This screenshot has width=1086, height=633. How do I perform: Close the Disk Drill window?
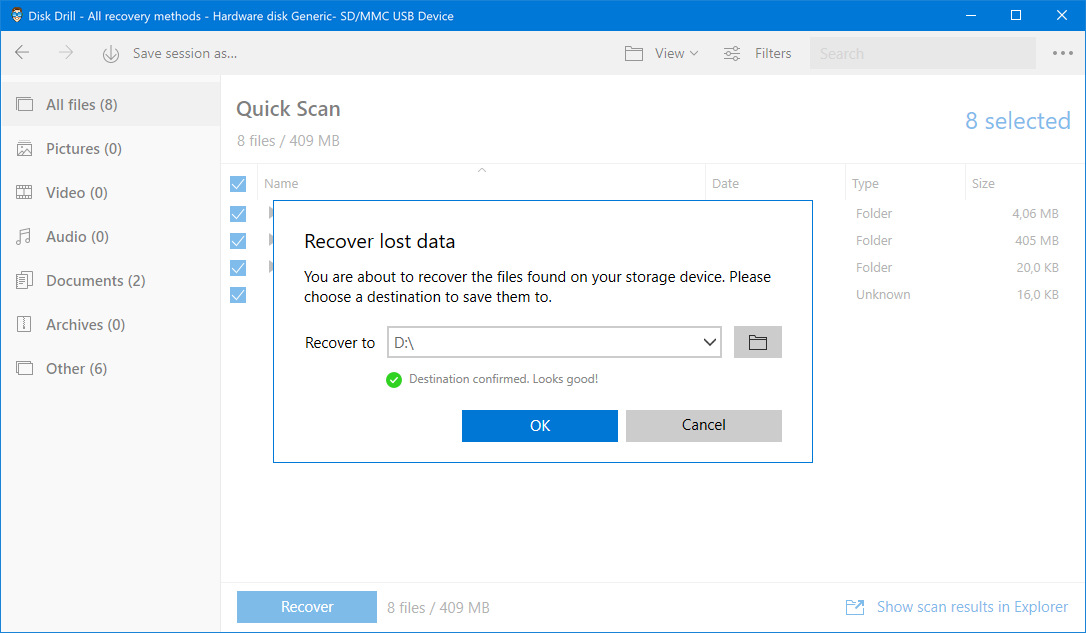1062,15
